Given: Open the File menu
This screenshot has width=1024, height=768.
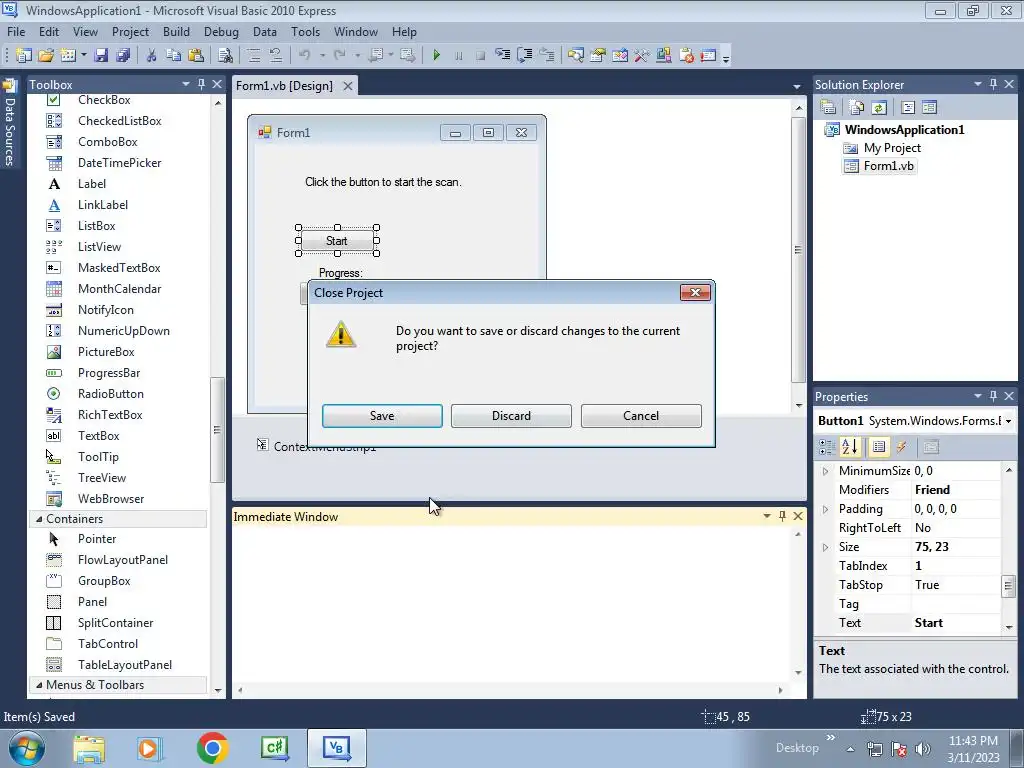Looking at the screenshot, I should tap(16, 31).
